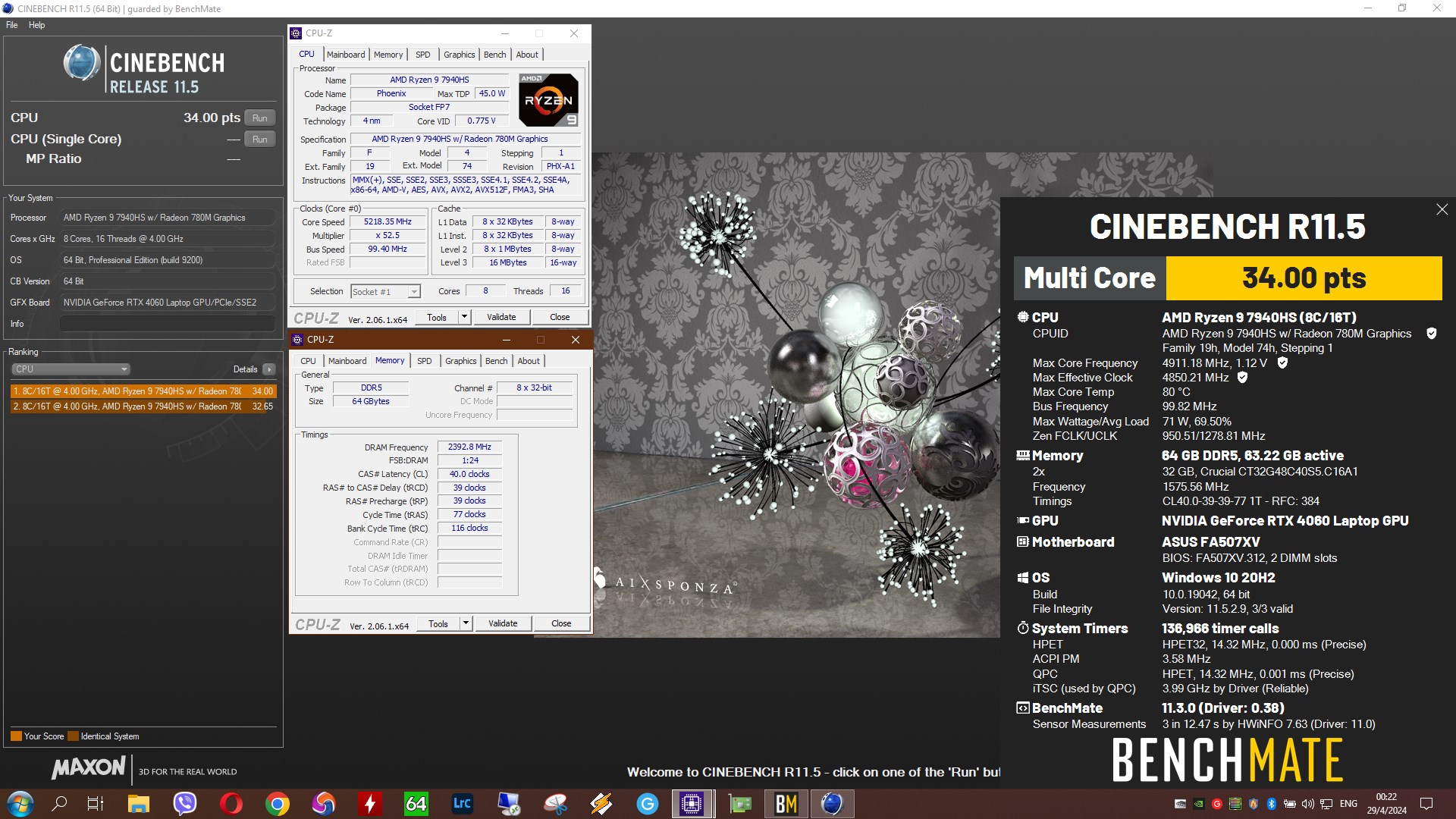Open the Ranking CPU dropdown
This screenshot has height=819, width=1456.
pyautogui.click(x=71, y=369)
